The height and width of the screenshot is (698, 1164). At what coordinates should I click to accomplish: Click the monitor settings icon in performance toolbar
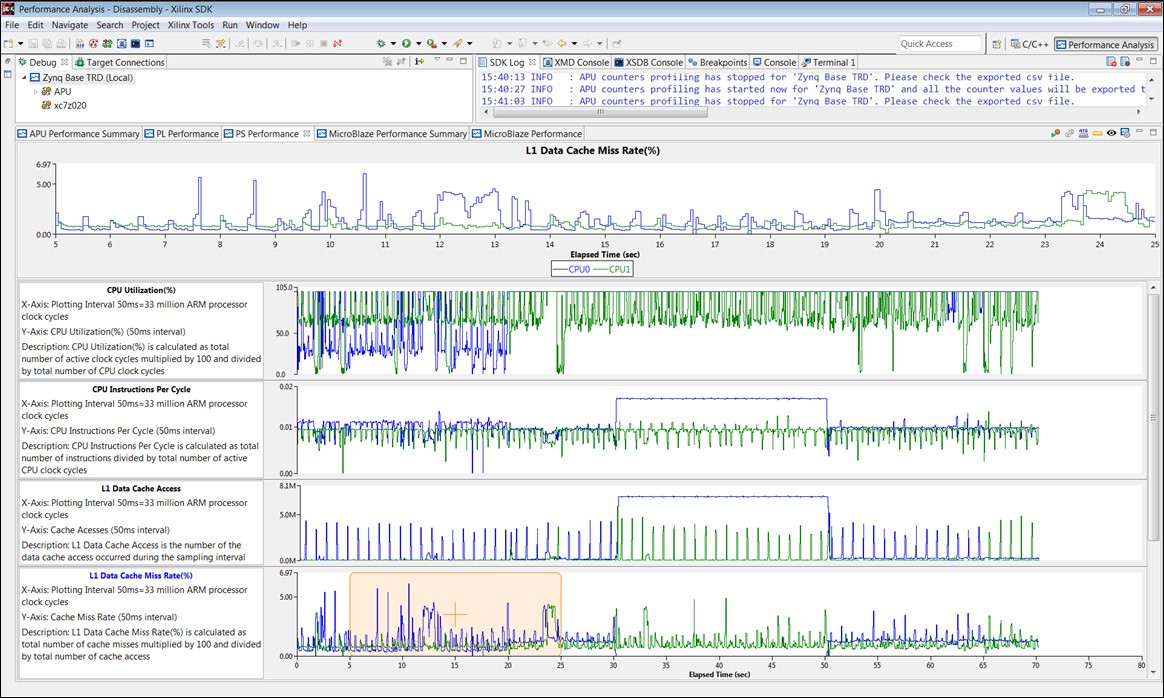point(1125,134)
